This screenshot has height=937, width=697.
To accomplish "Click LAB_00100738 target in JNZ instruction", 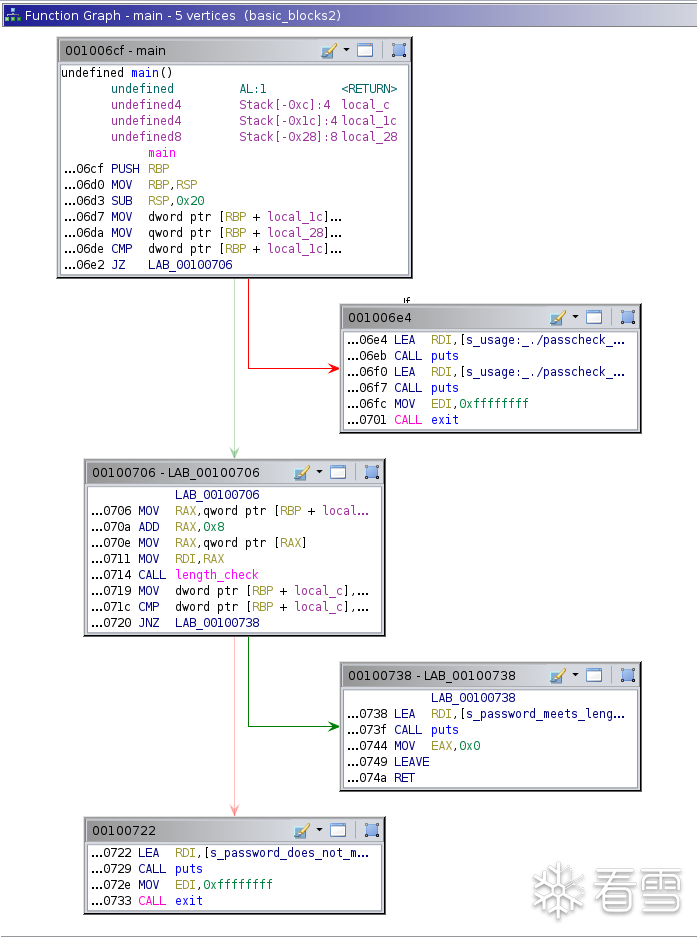I will pos(217,623).
